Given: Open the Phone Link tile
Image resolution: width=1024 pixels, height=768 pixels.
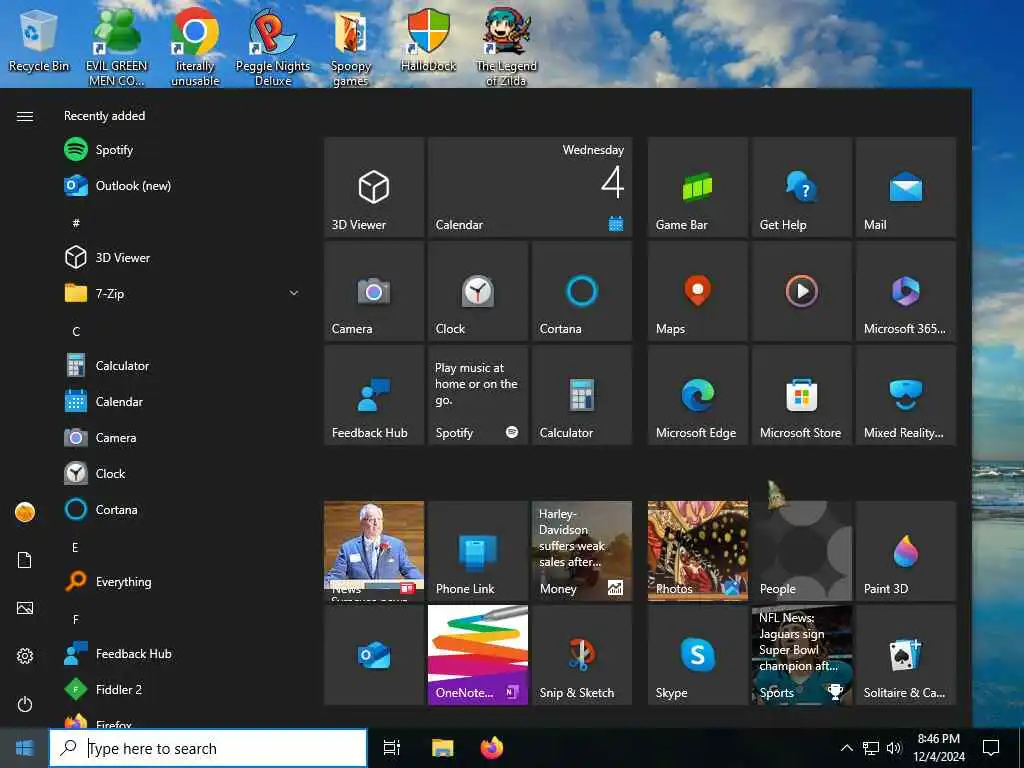Looking at the screenshot, I should [478, 551].
